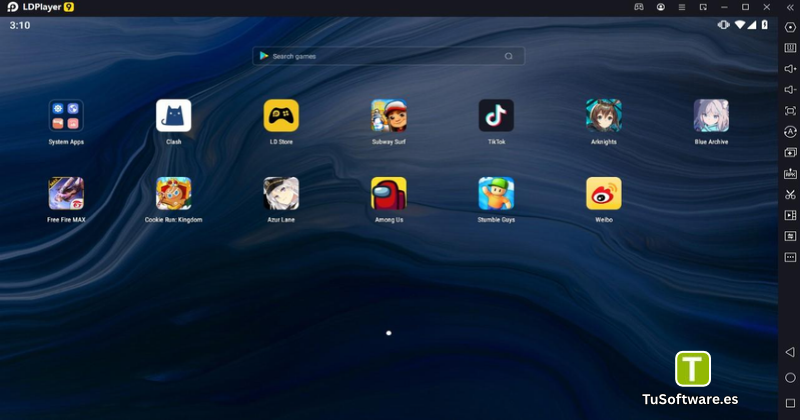
Task: Take a screenshot with scissors icon
Action: [790, 194]
